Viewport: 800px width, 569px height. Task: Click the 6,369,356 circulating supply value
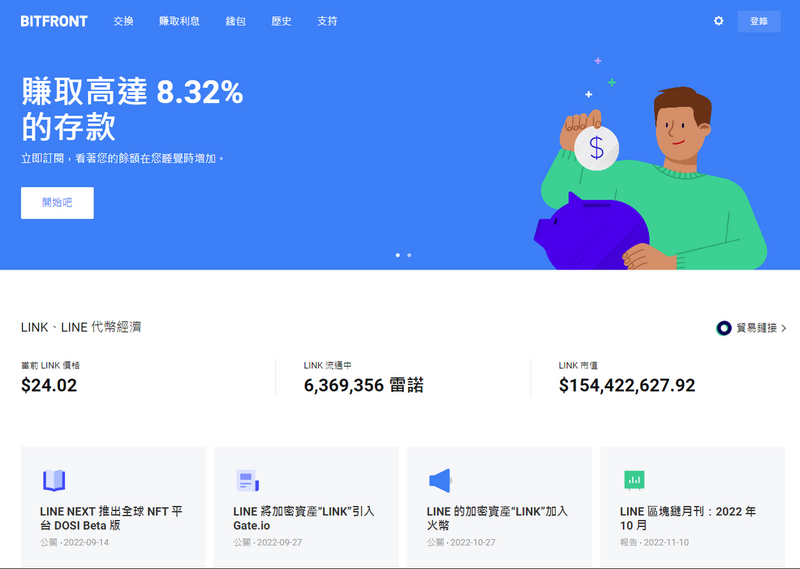tap(364, 385)
